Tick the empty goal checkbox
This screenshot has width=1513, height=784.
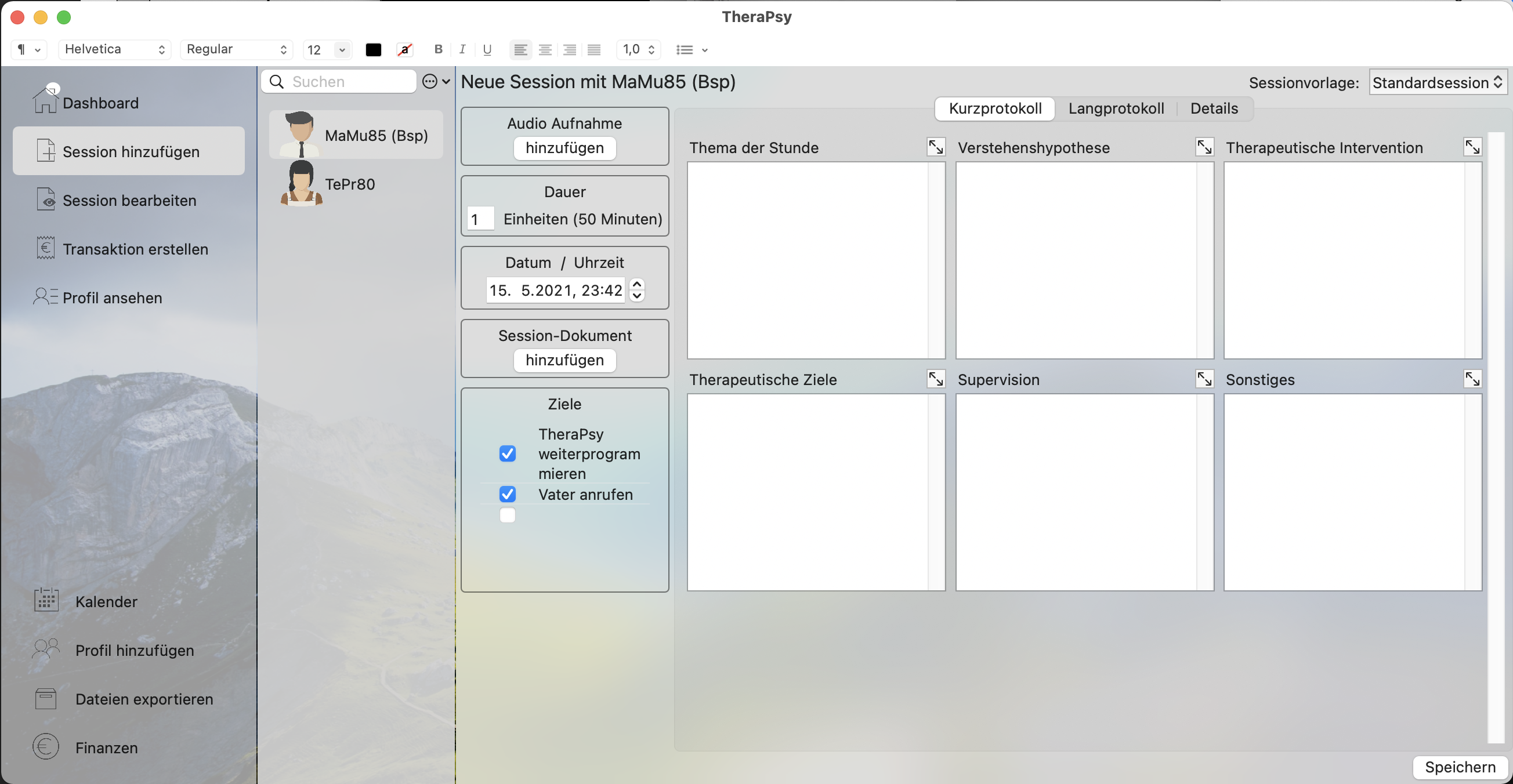[508, 515]
